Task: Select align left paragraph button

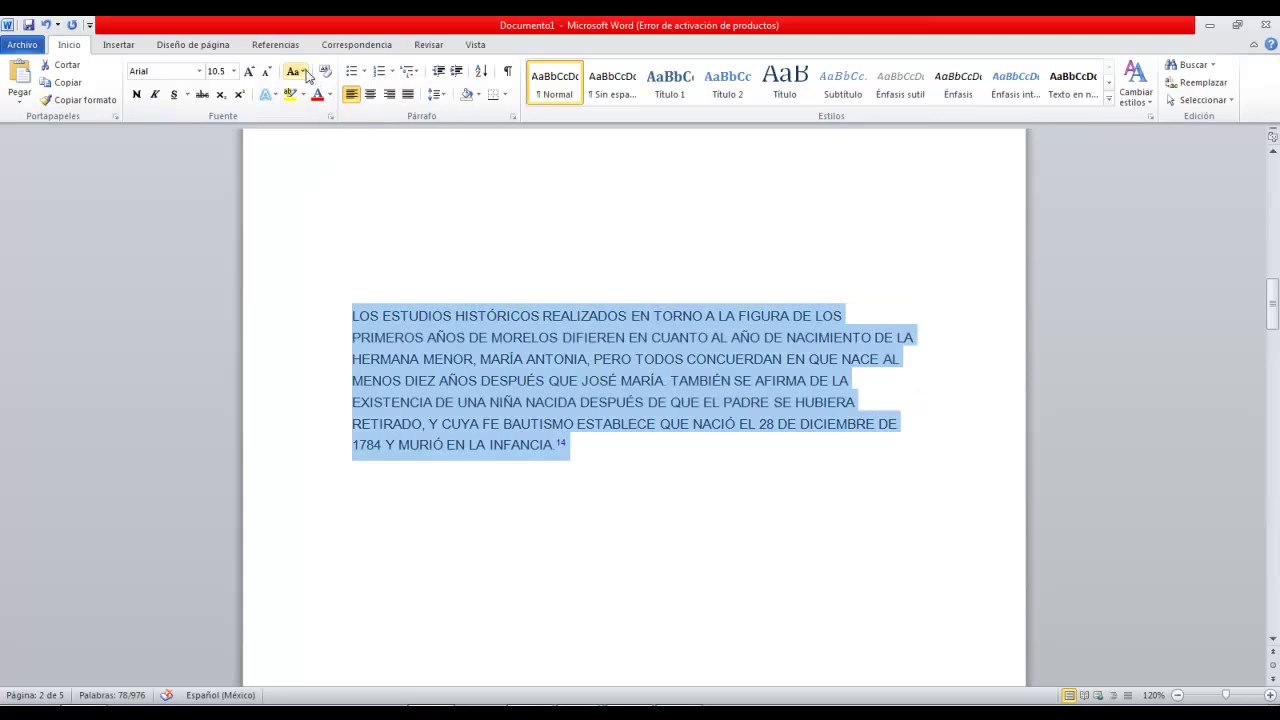Action: pyautogui.click(x=351, y=95)
